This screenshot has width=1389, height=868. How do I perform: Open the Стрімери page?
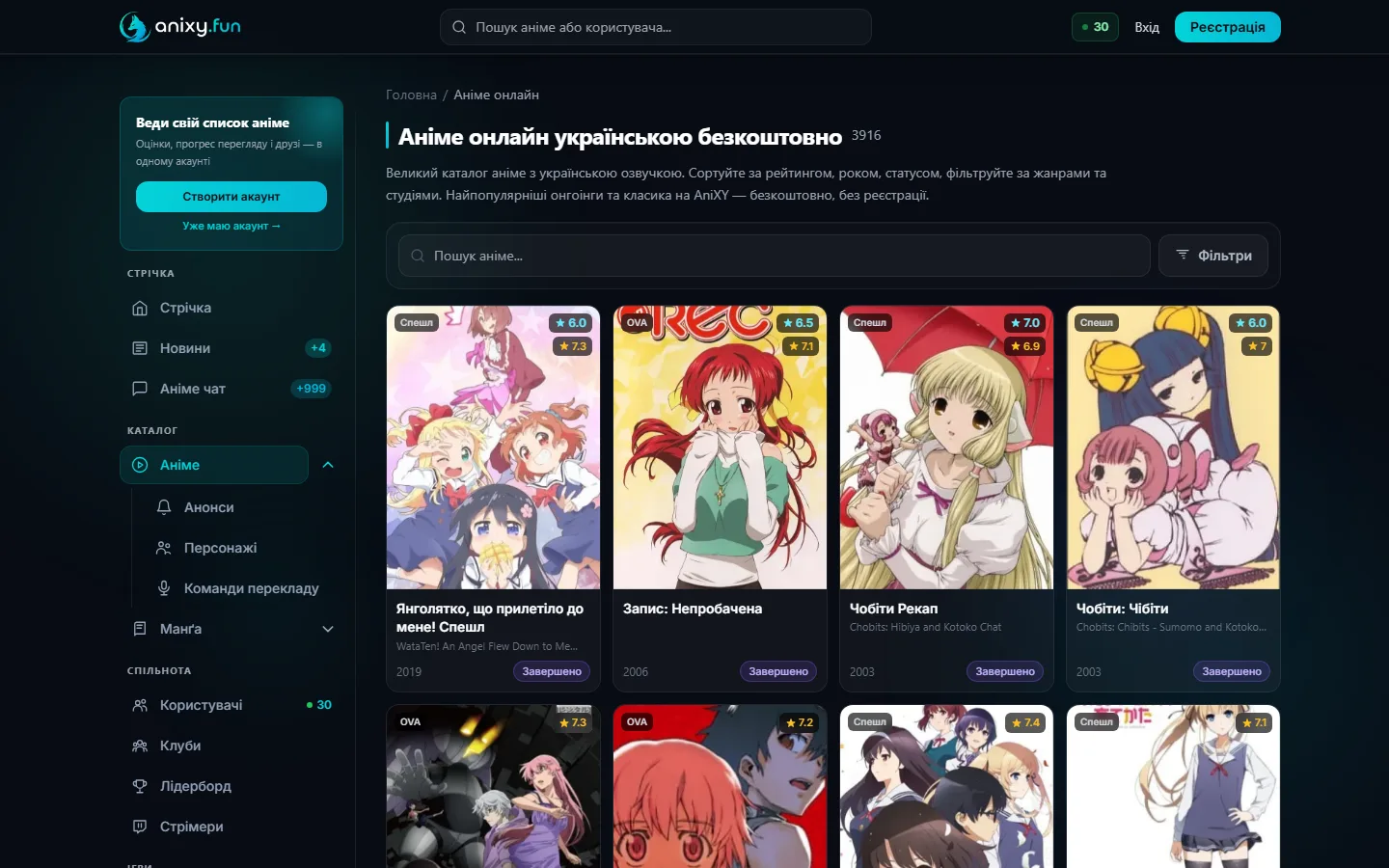(231, 827)
